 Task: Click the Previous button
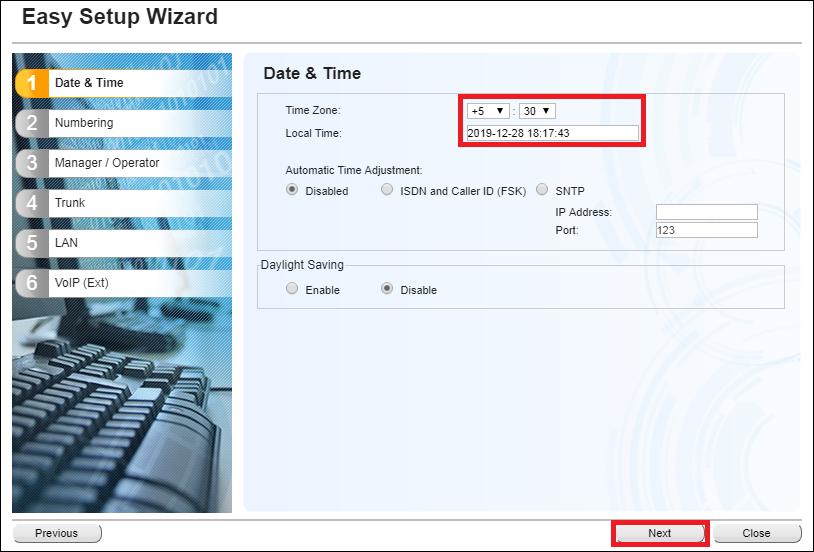(x=57, y=533)
